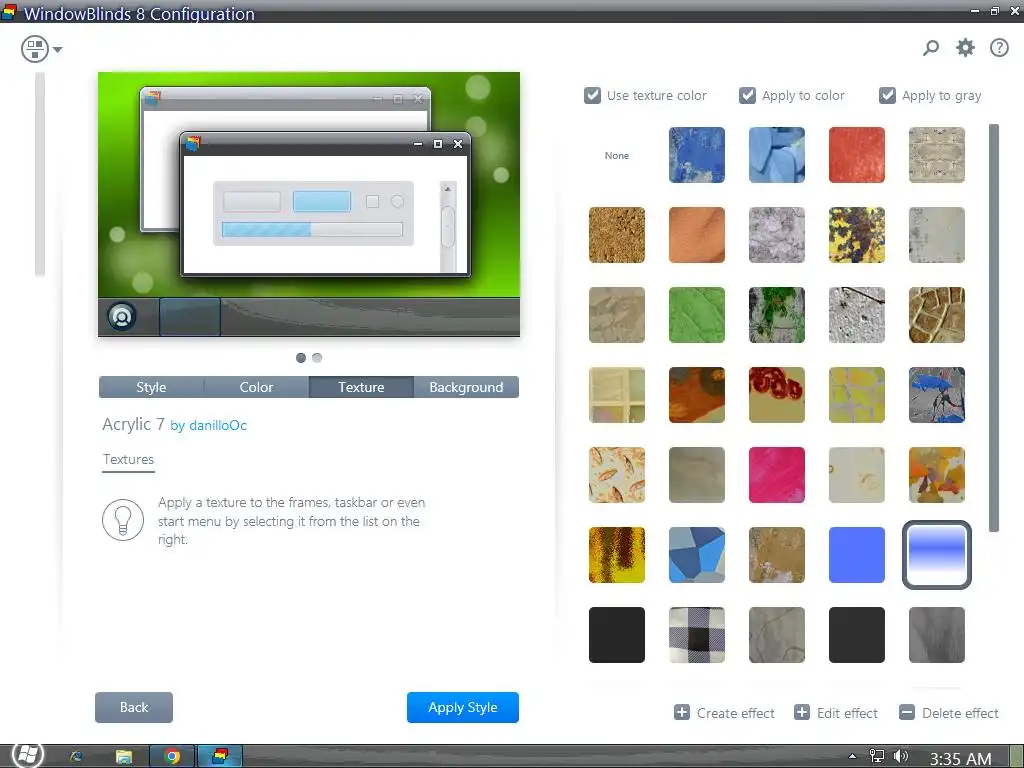Open settings via the gear icon
The image size is (1024, 768).
965,48
